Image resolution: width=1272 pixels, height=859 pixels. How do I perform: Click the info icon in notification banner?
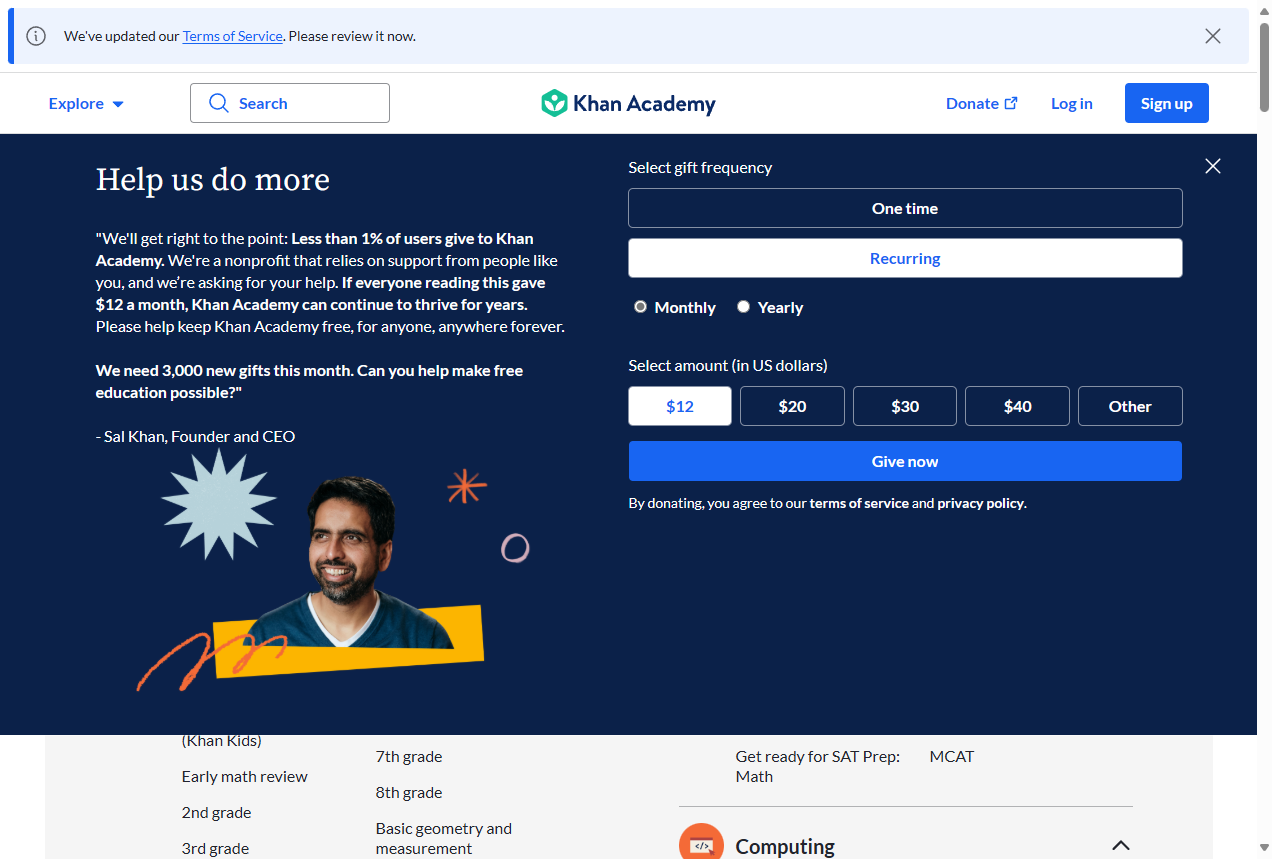36,36
